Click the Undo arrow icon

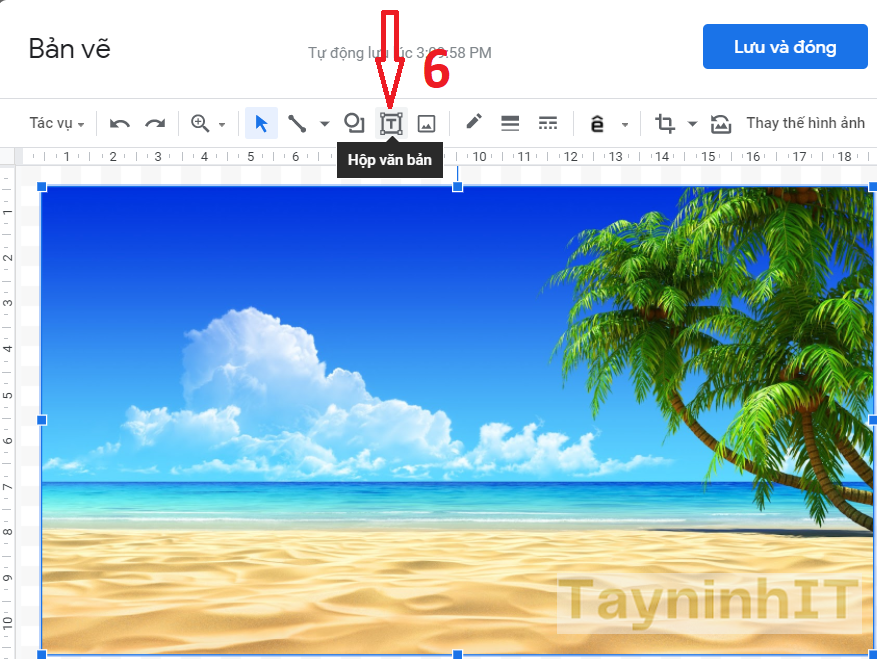pos(120,124)
